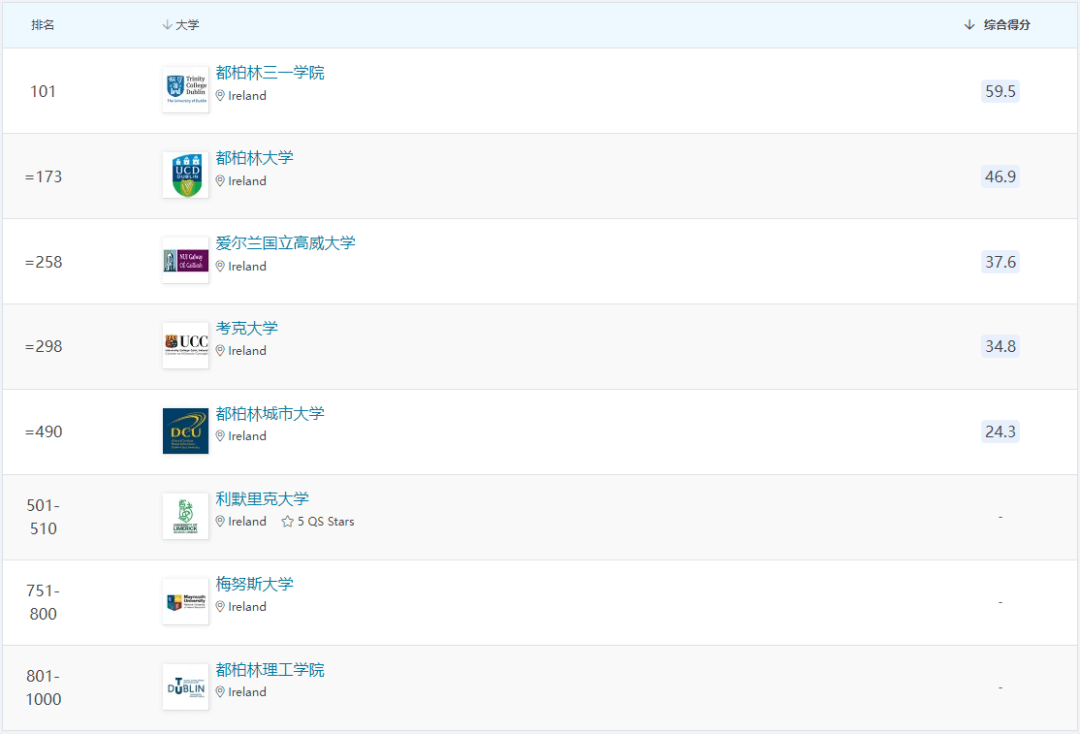Screen dimensions: 1080x734
Task: Open 考克大学 university link
Action: point(247,328)
